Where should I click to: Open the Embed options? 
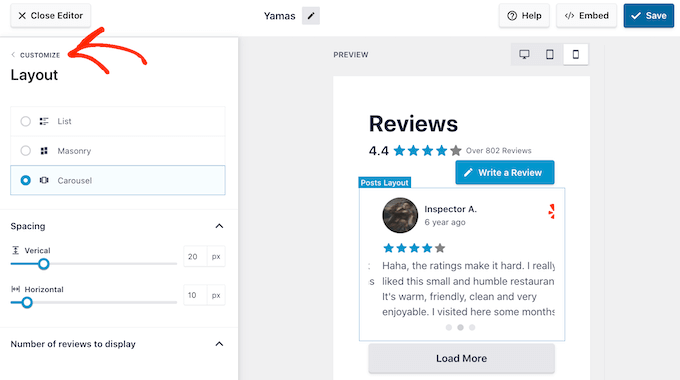[x=586, y=16]
